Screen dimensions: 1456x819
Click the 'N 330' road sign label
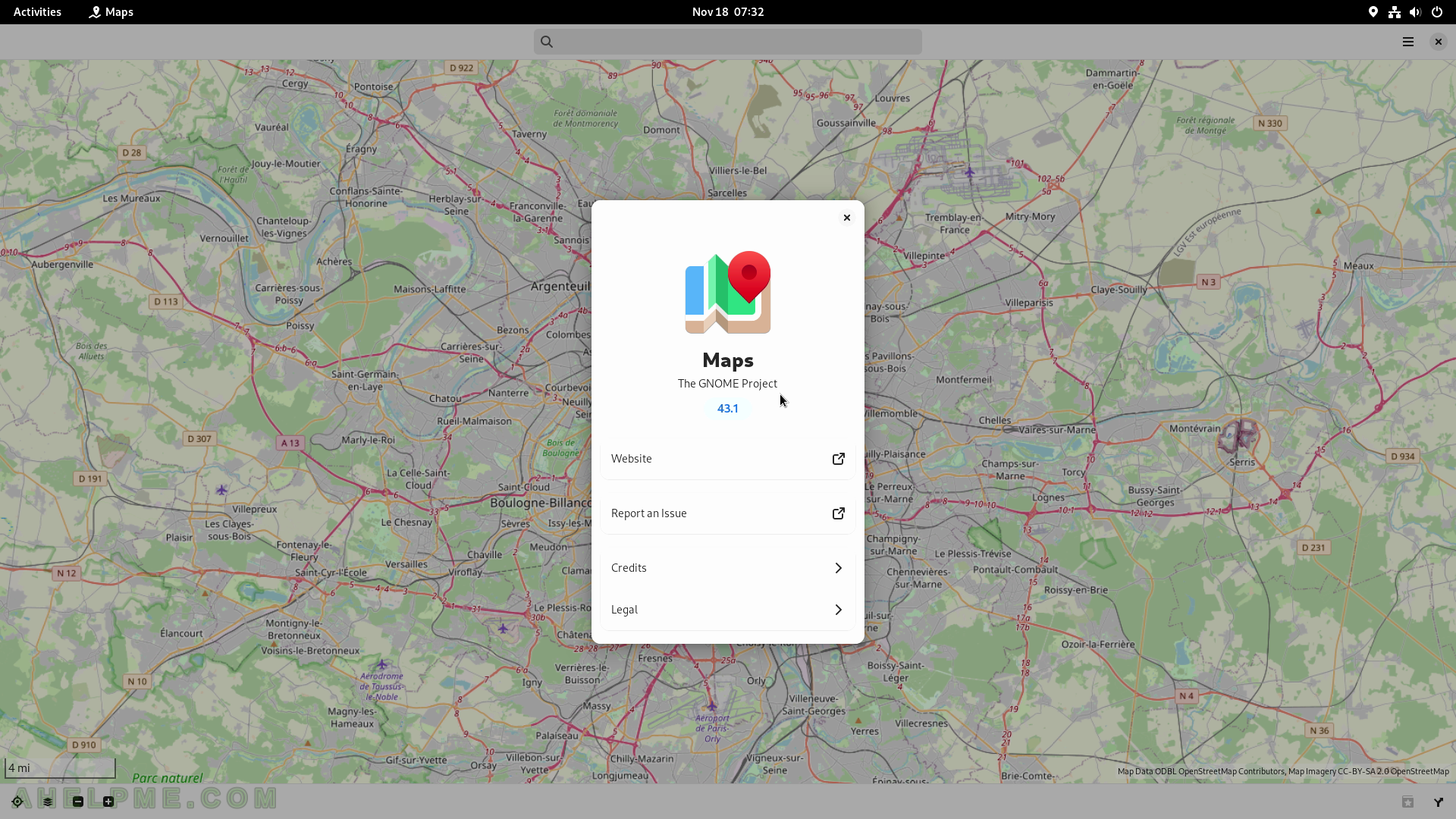1270,123
